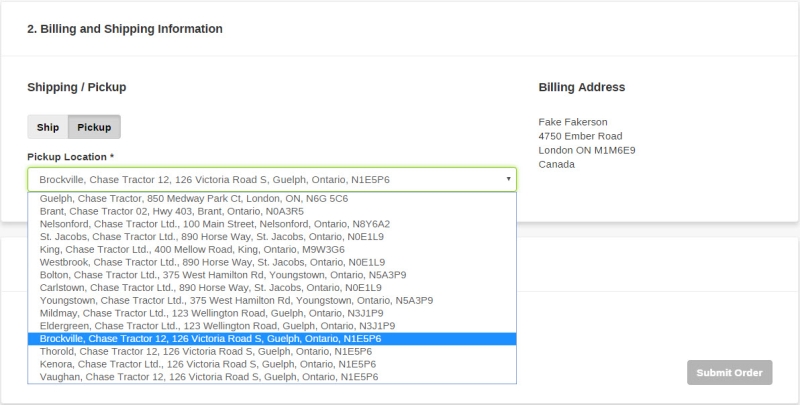Pick Vaughan, Chase Tractor 12 location

click(x=272, y=377)
